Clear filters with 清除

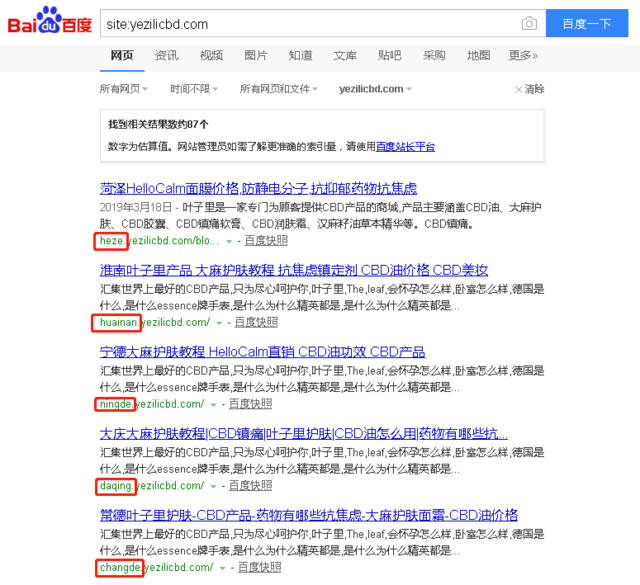pos(529,89)
